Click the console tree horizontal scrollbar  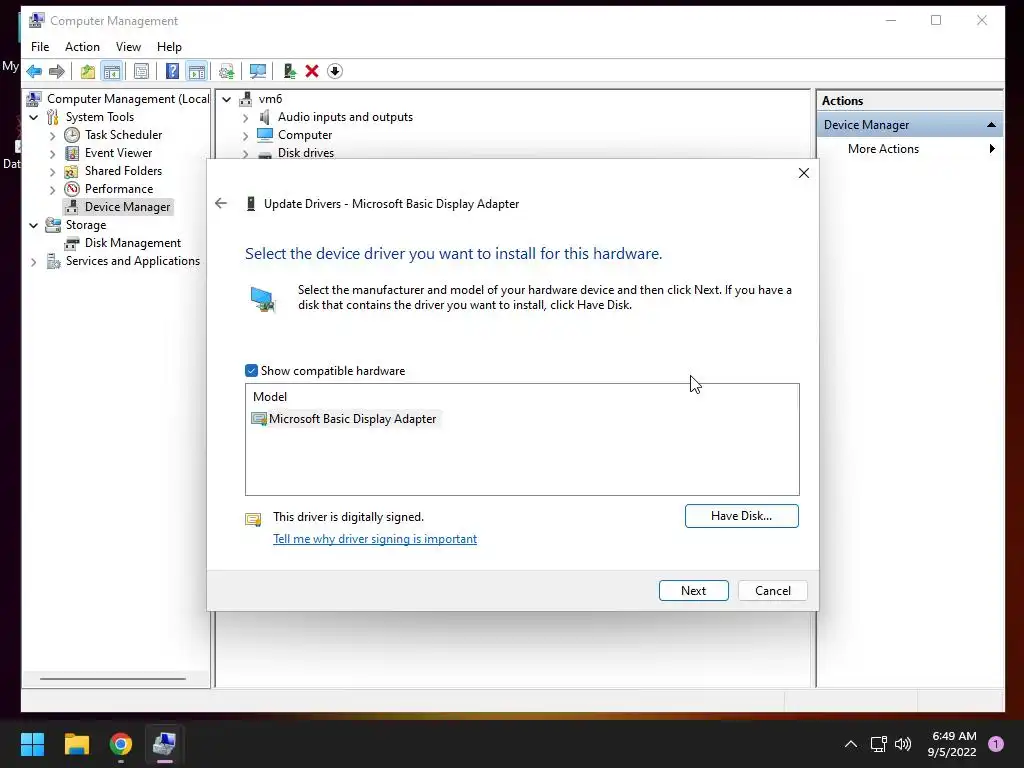pos(112,679)
